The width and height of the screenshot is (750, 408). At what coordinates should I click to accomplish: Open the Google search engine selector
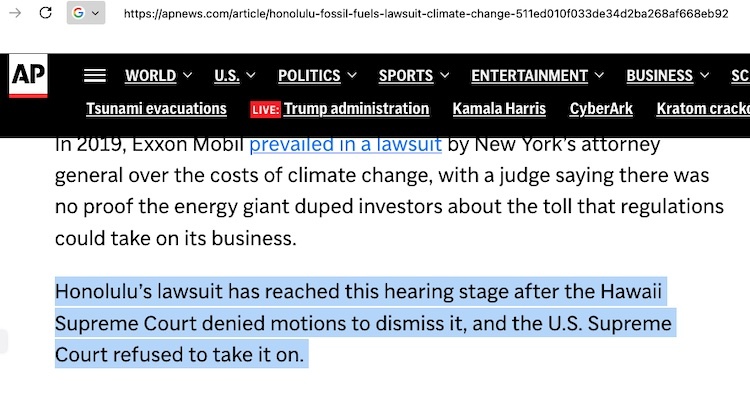(85, 13)
